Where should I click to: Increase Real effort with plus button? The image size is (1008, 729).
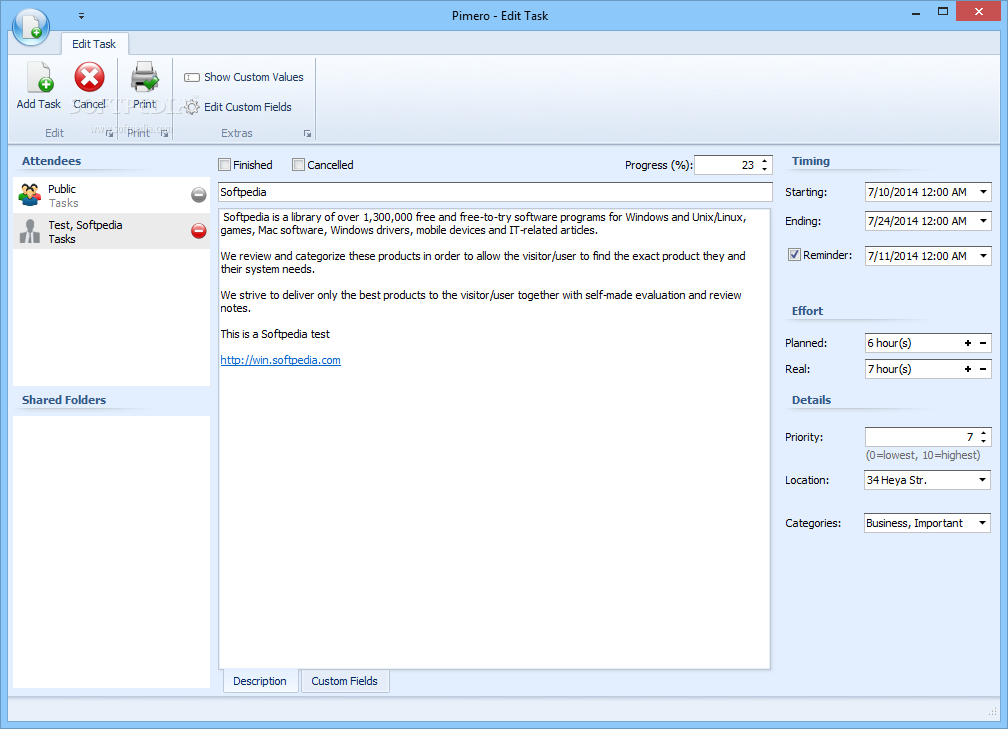[968, 369]
